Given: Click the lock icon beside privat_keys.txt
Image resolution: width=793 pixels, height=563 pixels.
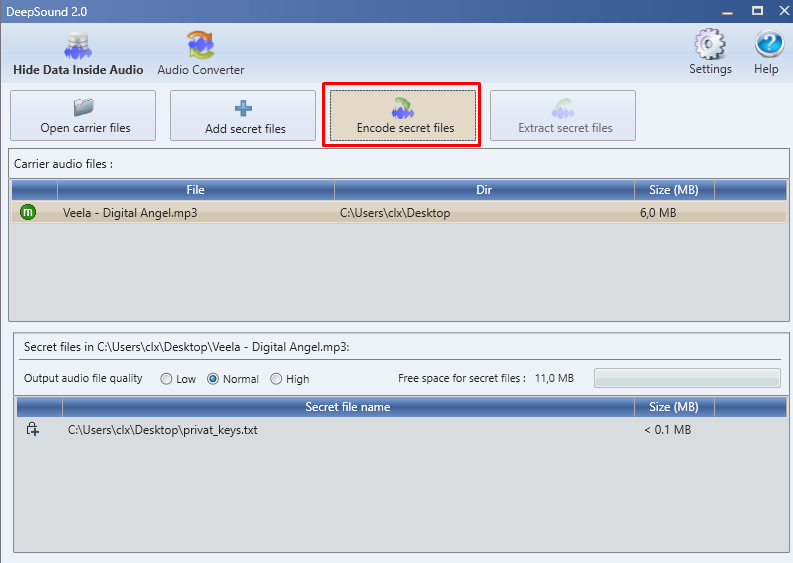Looking at the screenshot, I should coord(33,429).
